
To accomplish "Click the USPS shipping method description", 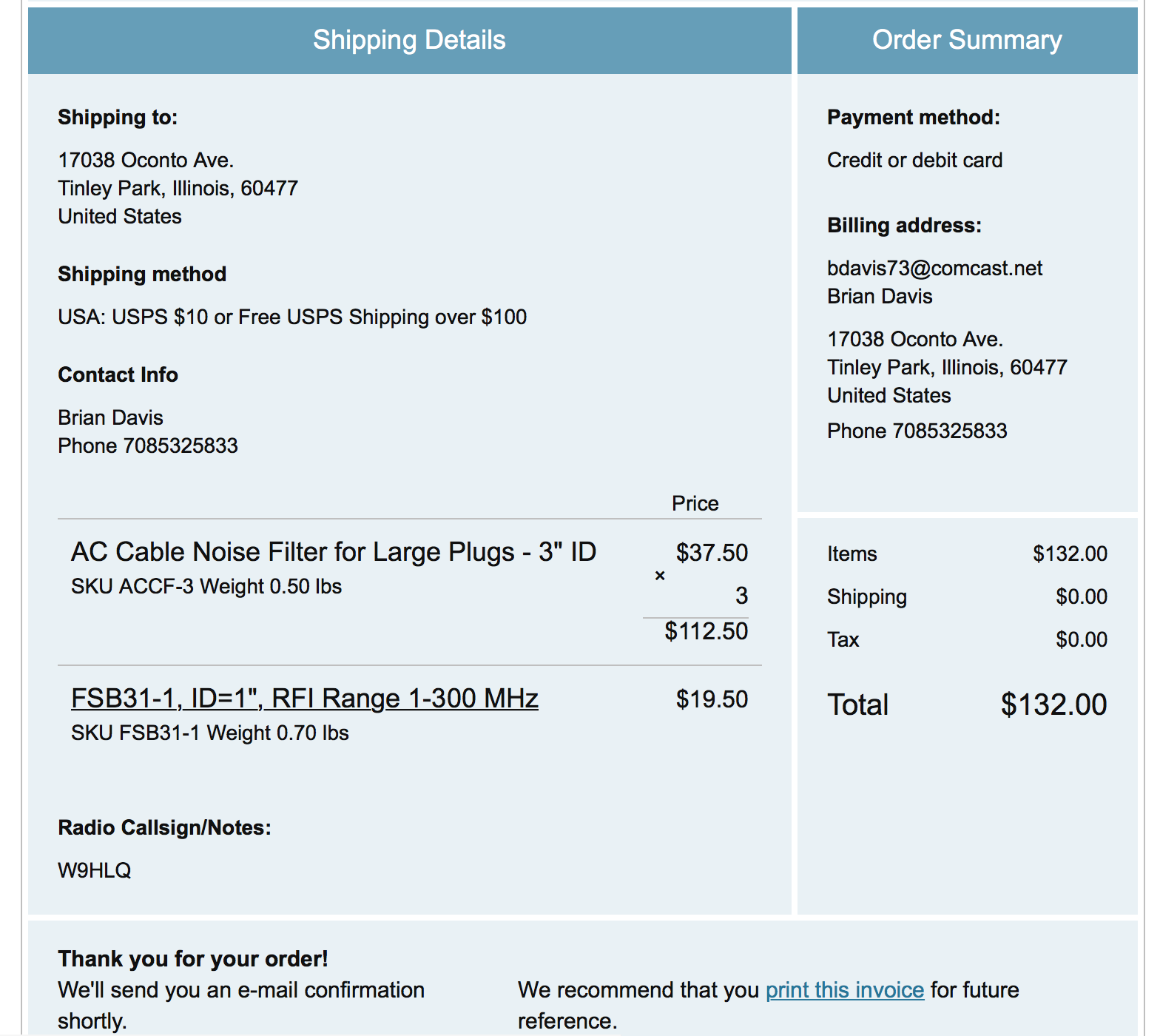I will point(292,317).
